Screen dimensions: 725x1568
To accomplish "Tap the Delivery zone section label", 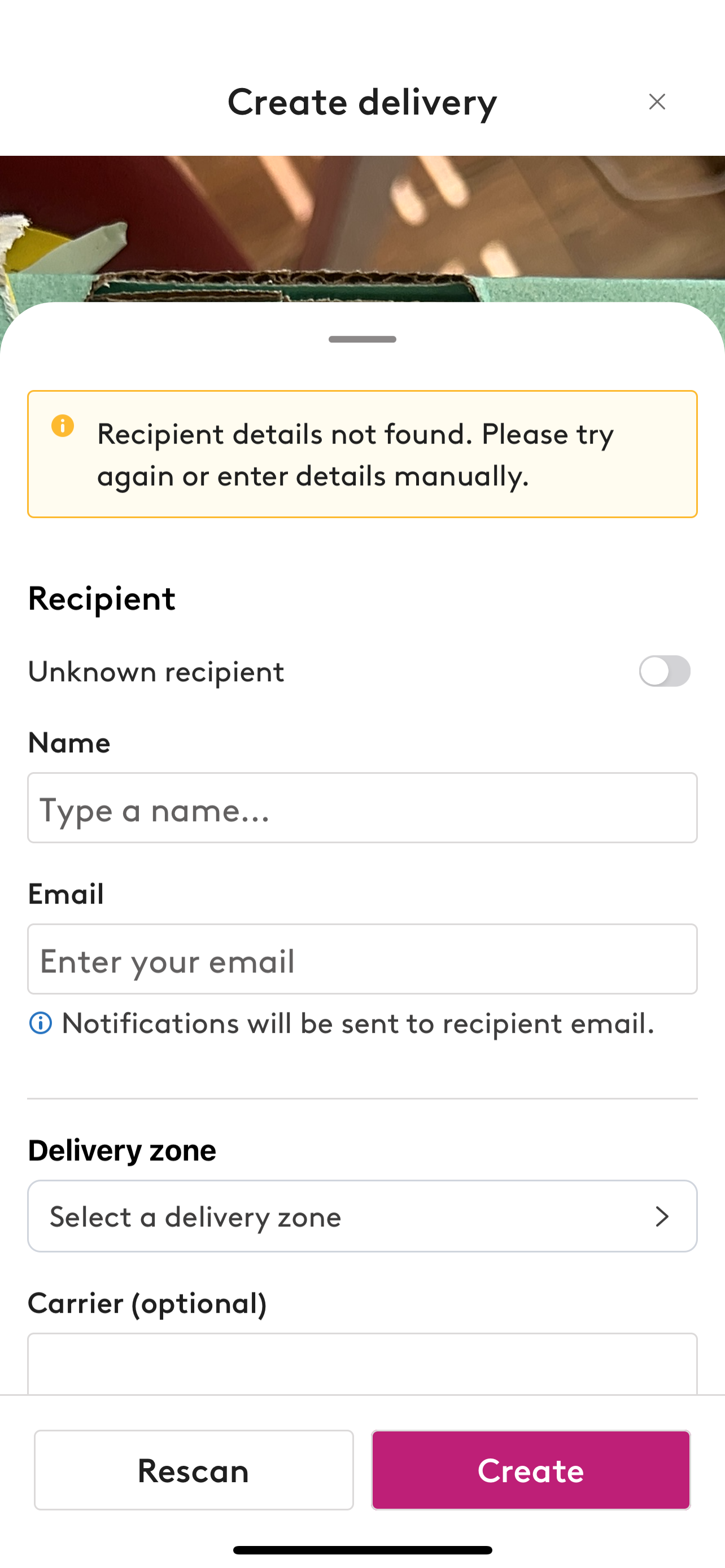I will click(x=122, y=1150).
